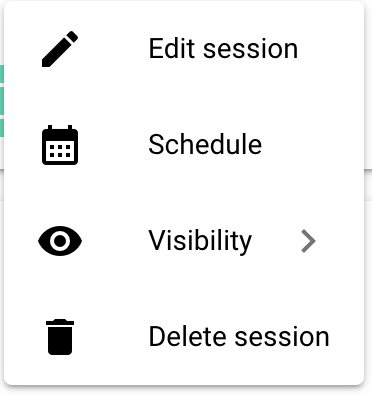
Task: Click the gray right-pointing arrow in the menu
Action: 308,241
